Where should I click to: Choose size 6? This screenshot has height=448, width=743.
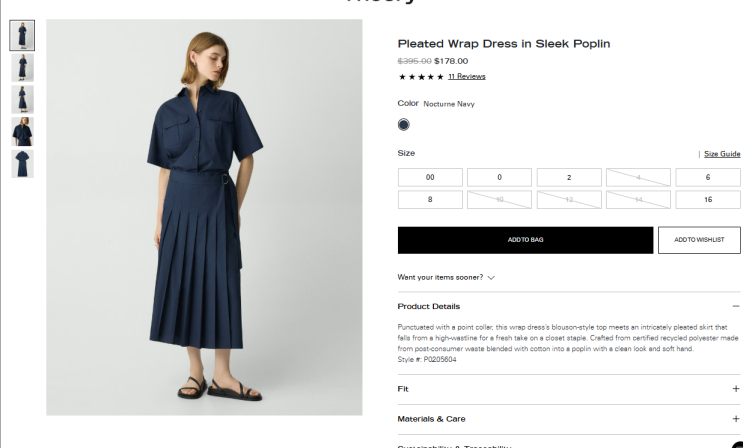coord(707,177)
